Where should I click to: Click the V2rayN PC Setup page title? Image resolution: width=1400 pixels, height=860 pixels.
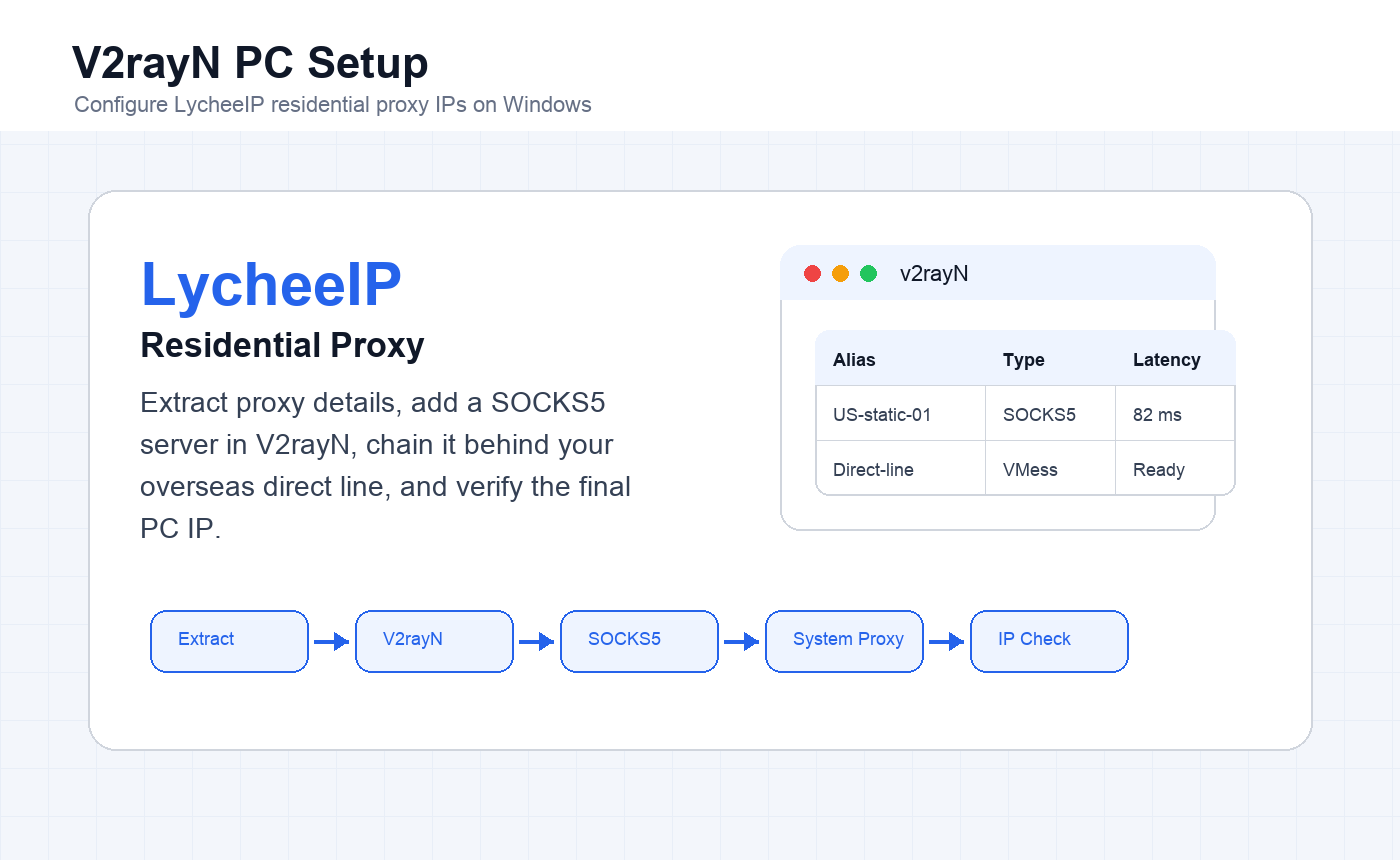(250, 63)
